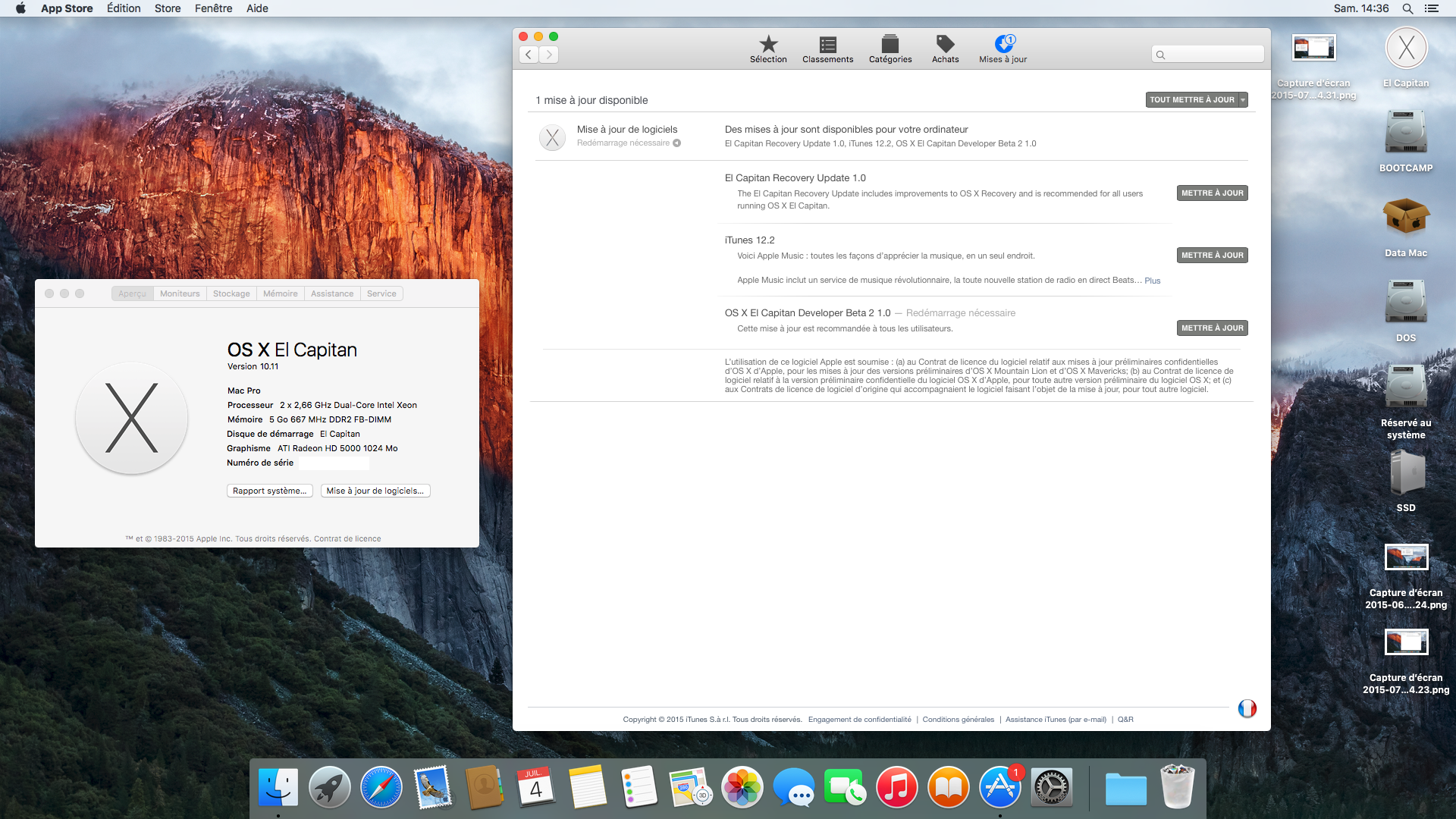The width and height of the screenshot is (1456, 819).
Task: Open the Apple menu
Action: pos(20,8)
